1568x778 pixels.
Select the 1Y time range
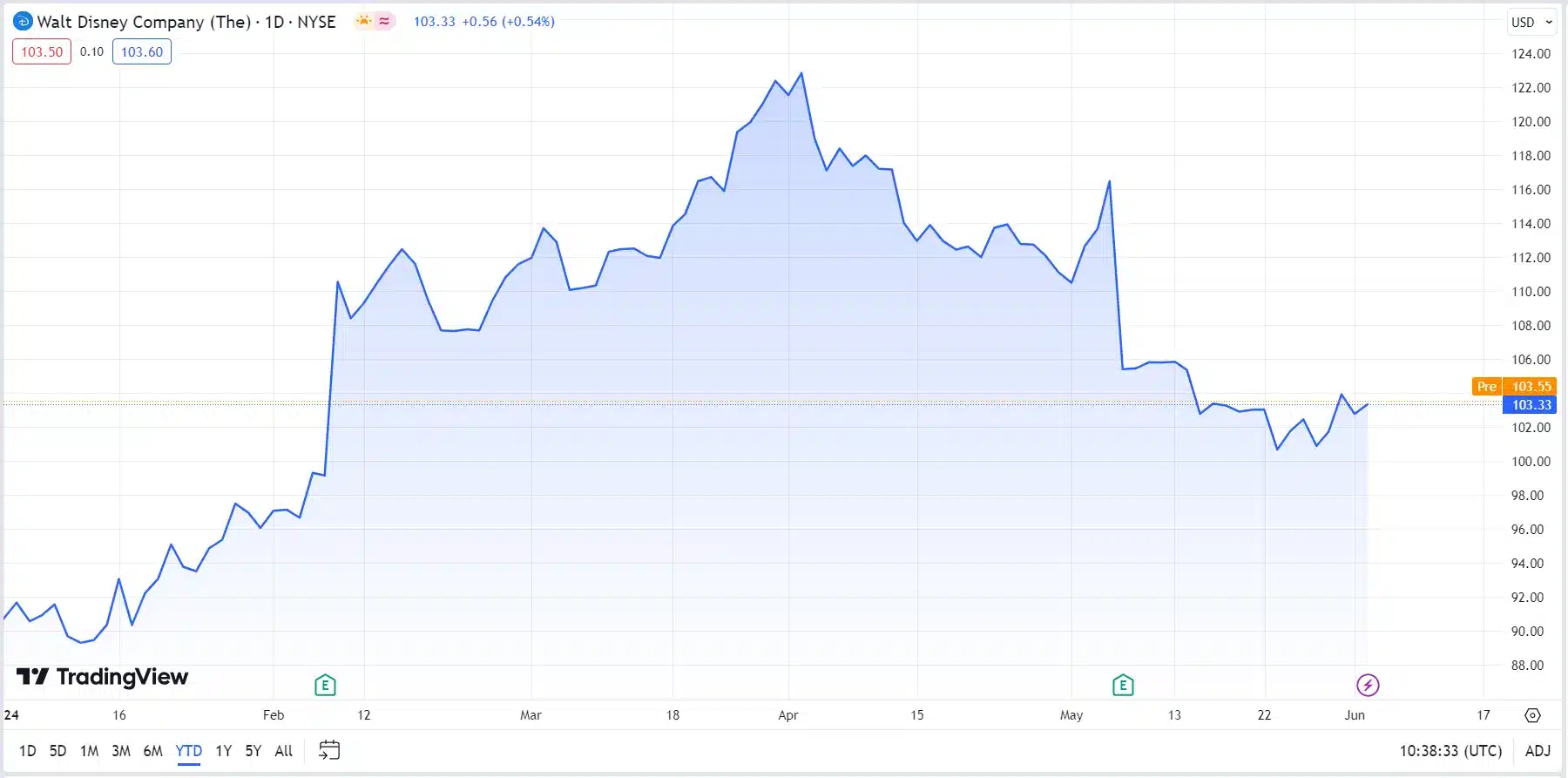coord(224,751)
